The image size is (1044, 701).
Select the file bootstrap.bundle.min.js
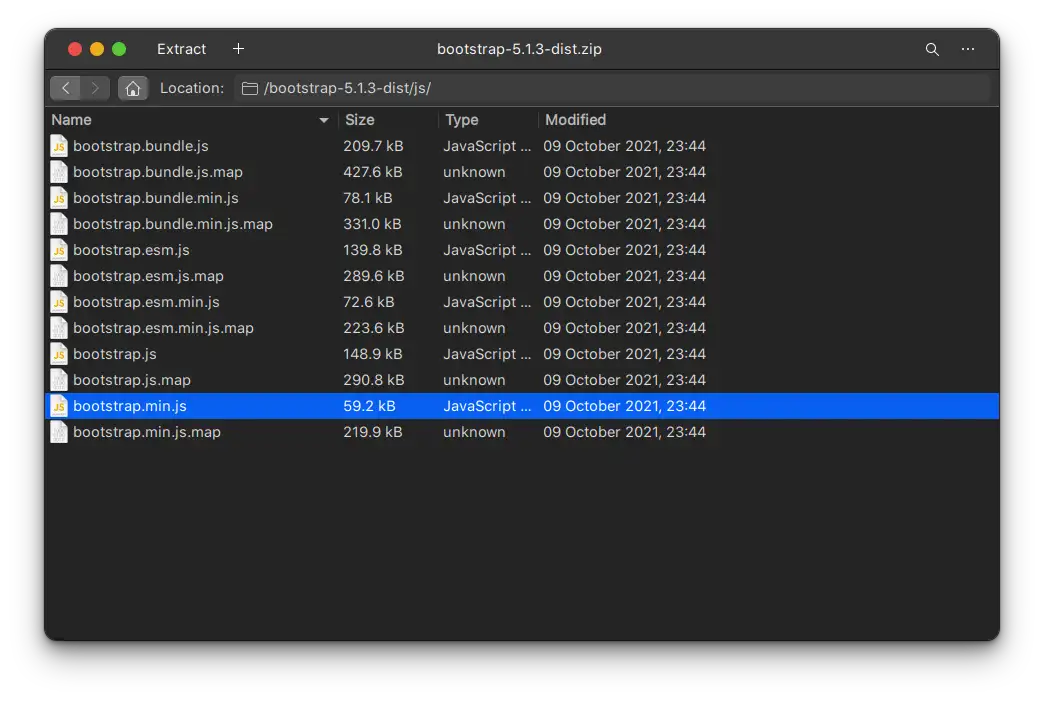tap(156, 198)
